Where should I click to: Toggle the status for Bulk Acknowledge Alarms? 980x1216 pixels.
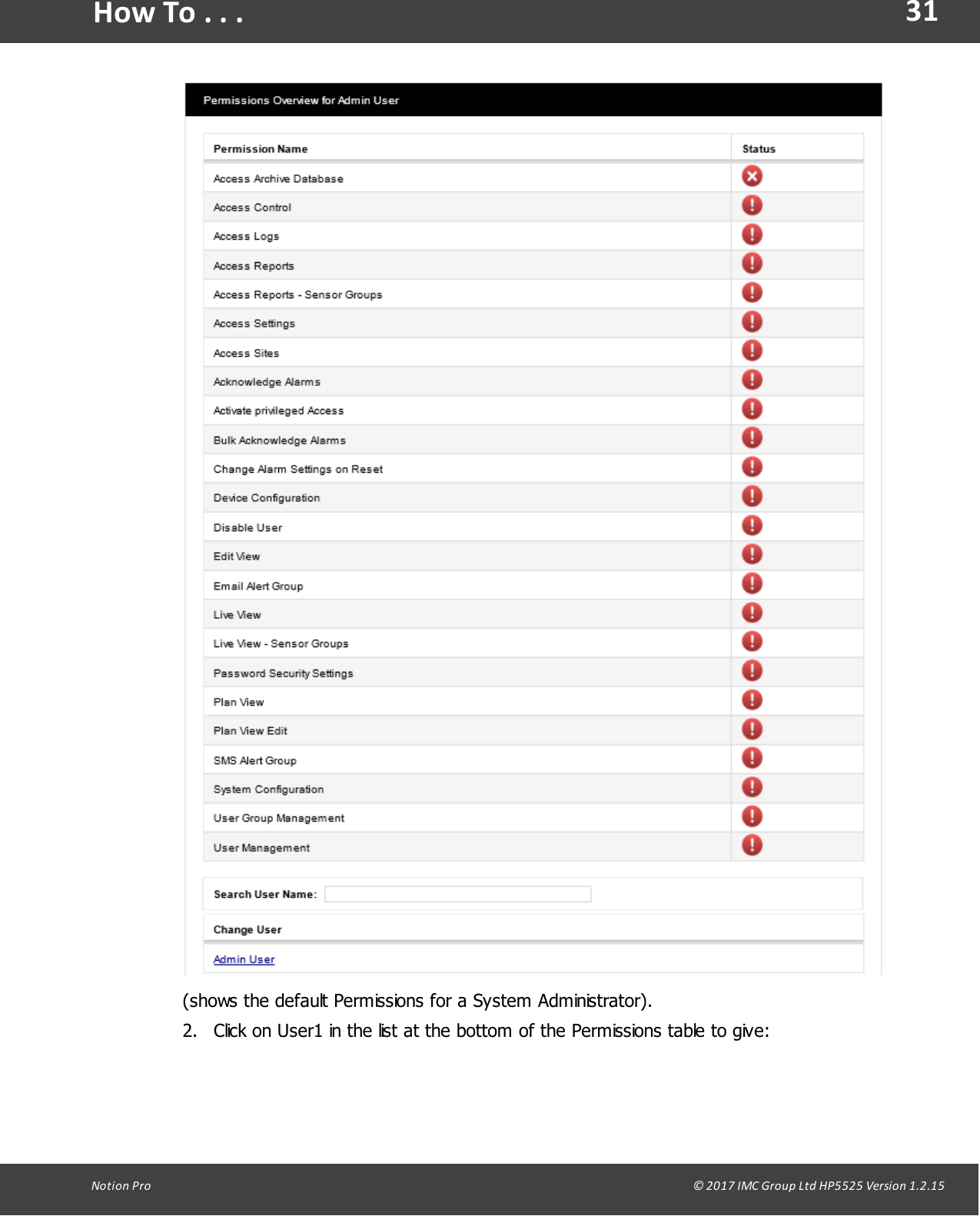coord(752,438)
